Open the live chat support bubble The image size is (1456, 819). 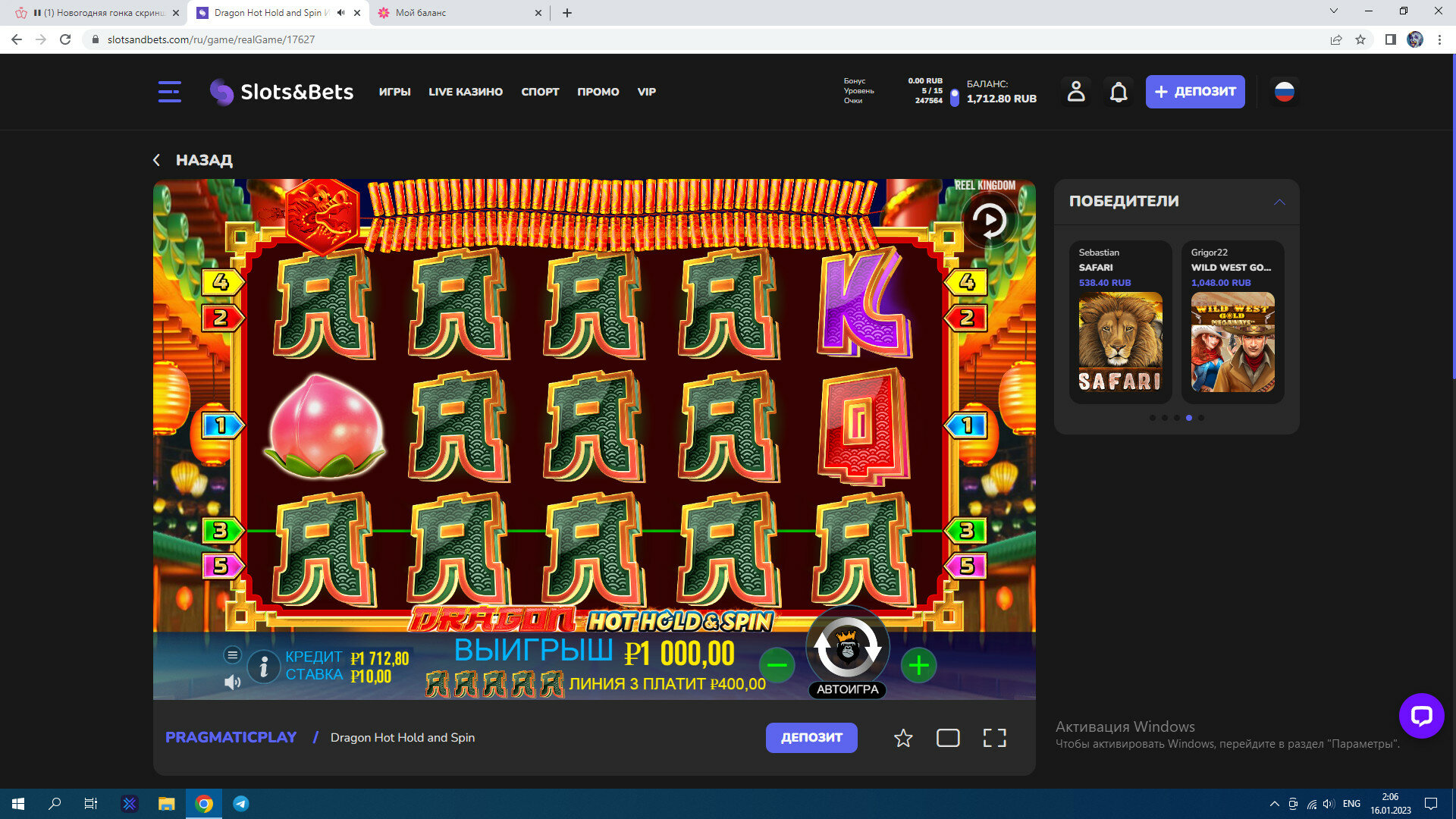point(1421,715)
